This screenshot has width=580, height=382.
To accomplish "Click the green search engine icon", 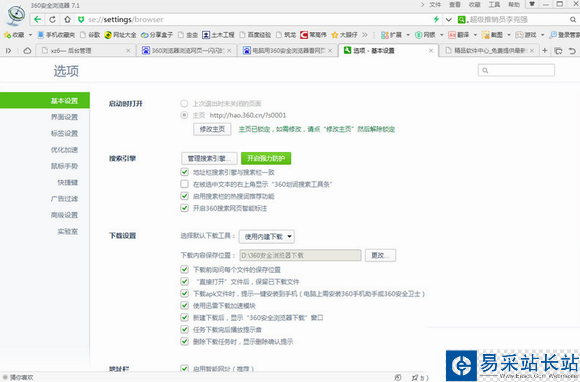I will (461, 19).
